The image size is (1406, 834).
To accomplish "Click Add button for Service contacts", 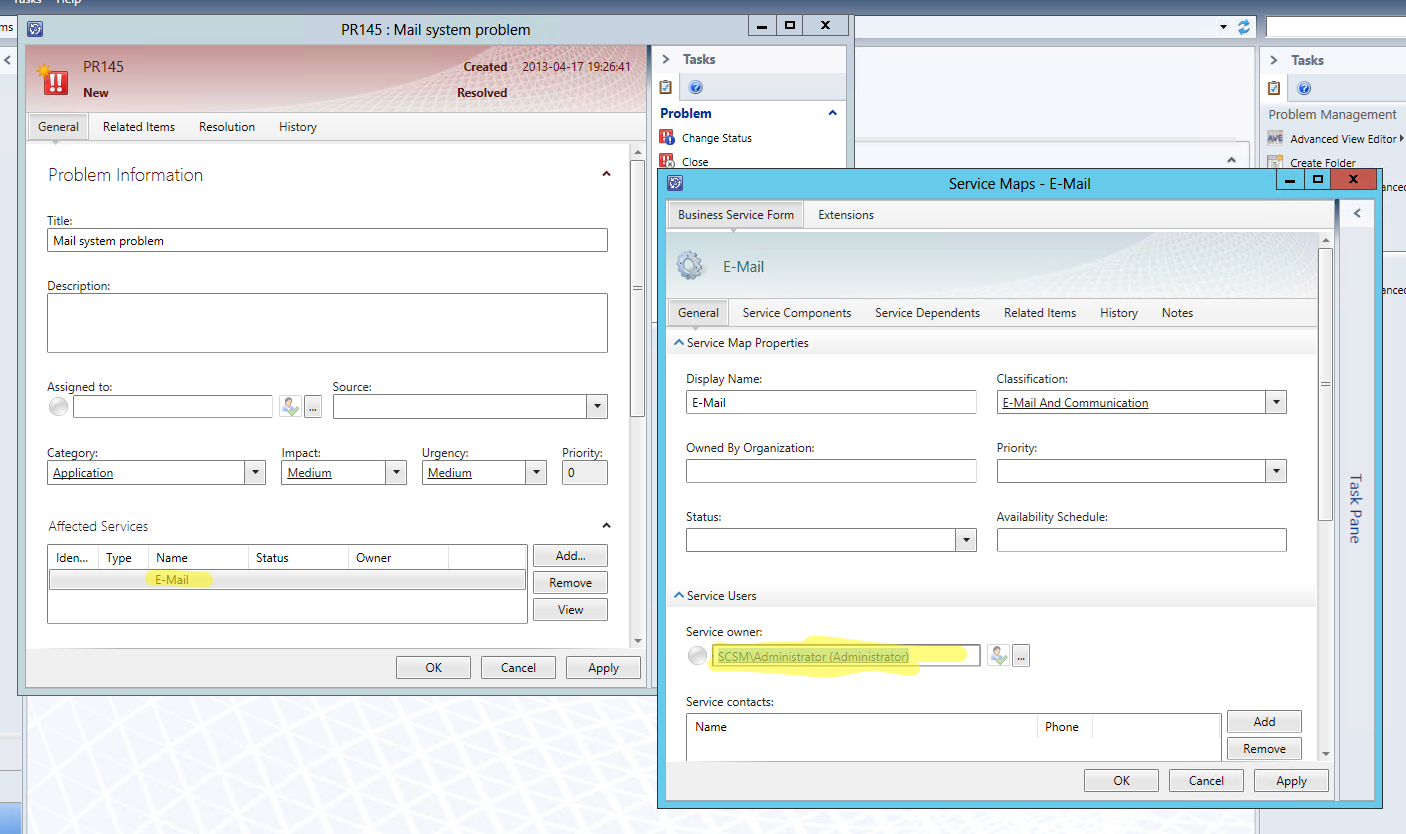I will click(1264, 722).
